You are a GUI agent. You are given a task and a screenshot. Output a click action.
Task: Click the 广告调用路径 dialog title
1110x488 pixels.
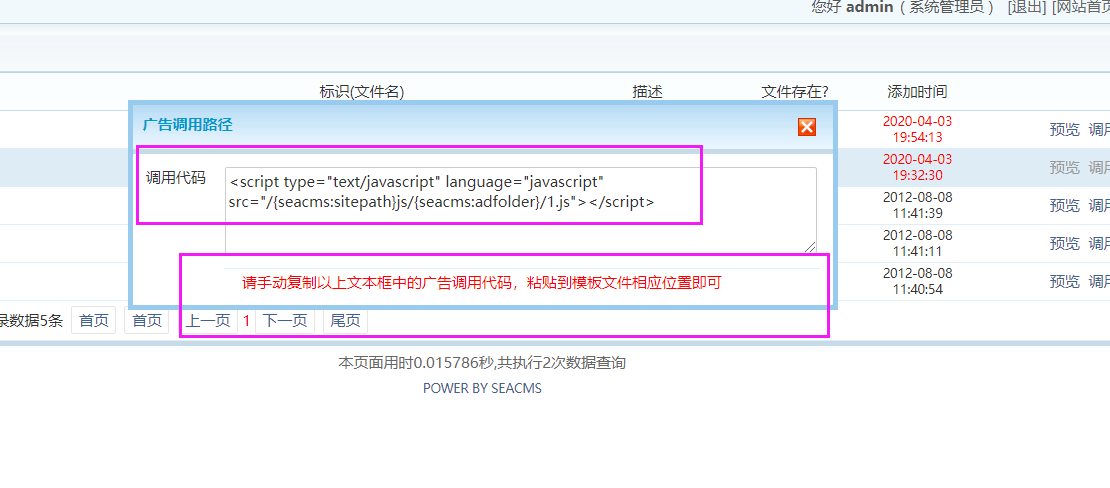tap(188, 125)
